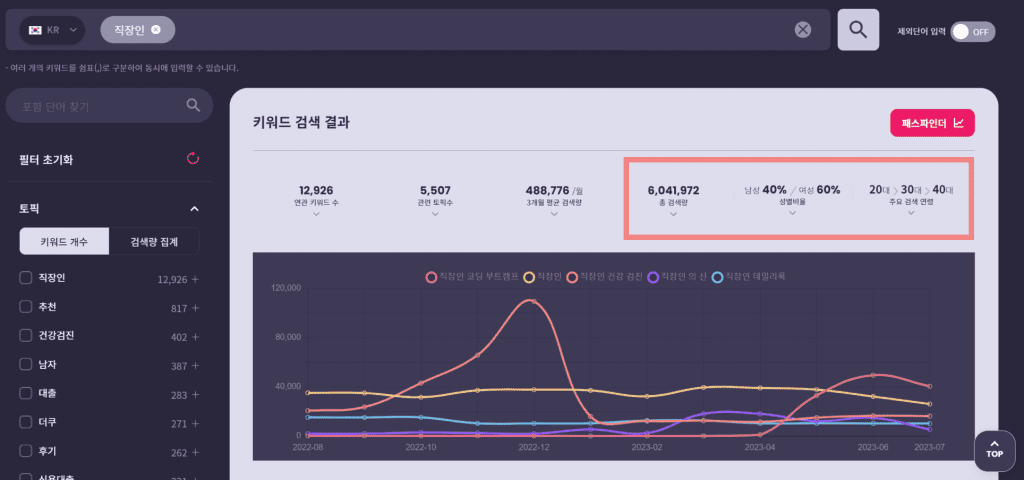Check the 대출 topic checkbox
Image resolution: width=1024 pixels, height=480 pixels.
(25, 394)
